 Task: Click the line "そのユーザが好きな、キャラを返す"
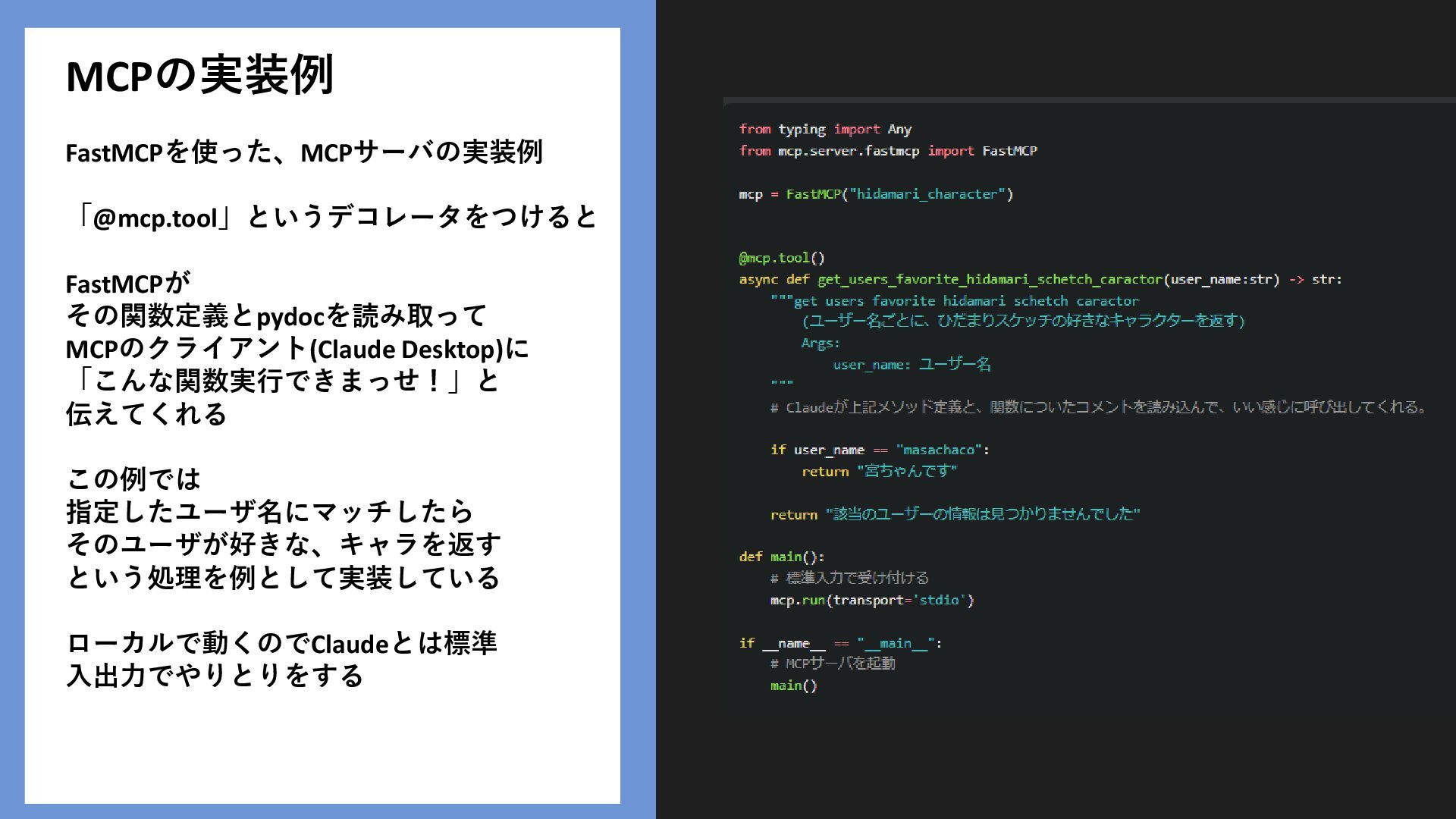coord(284,544)
